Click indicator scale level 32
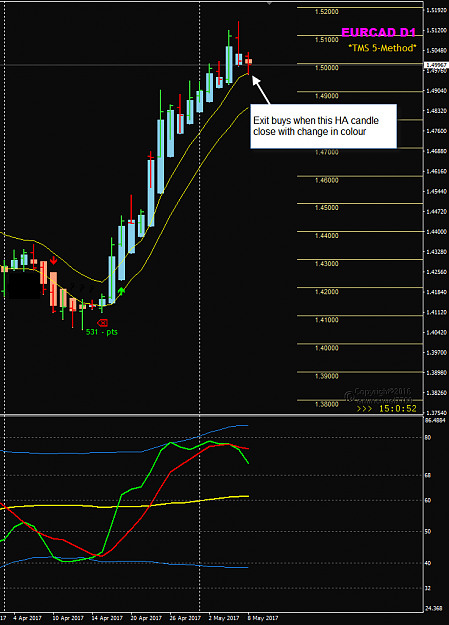Screen dimensions: 449x625 428,588
